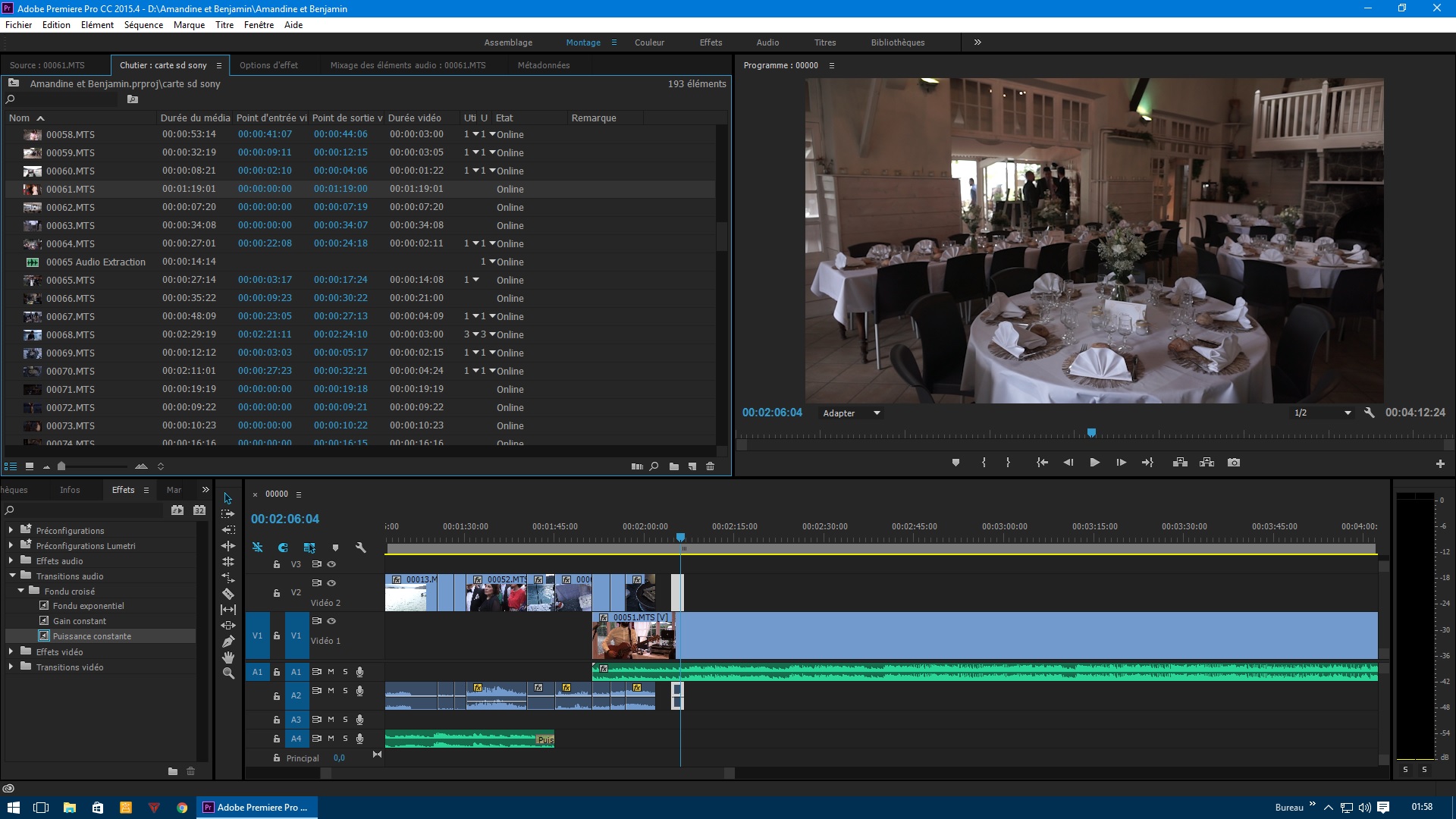Open the Infos panel tab
Screen dimensions: 1456x819
pyautogui.click(x=70, y=490)
